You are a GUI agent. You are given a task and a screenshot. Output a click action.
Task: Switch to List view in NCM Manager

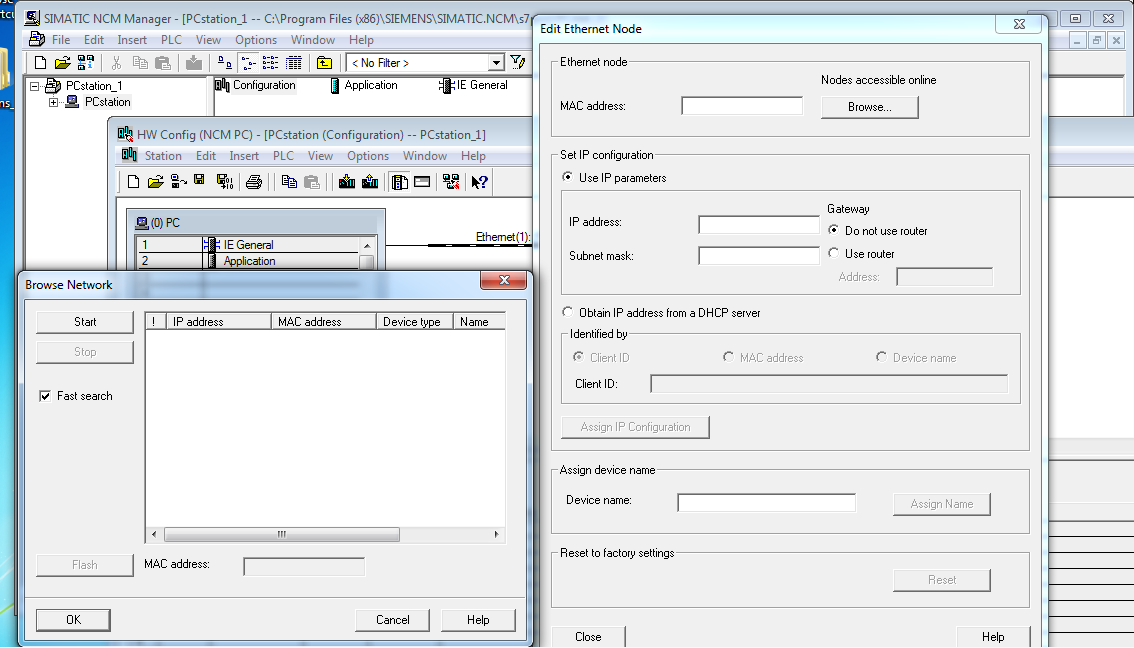pos(270,63)
